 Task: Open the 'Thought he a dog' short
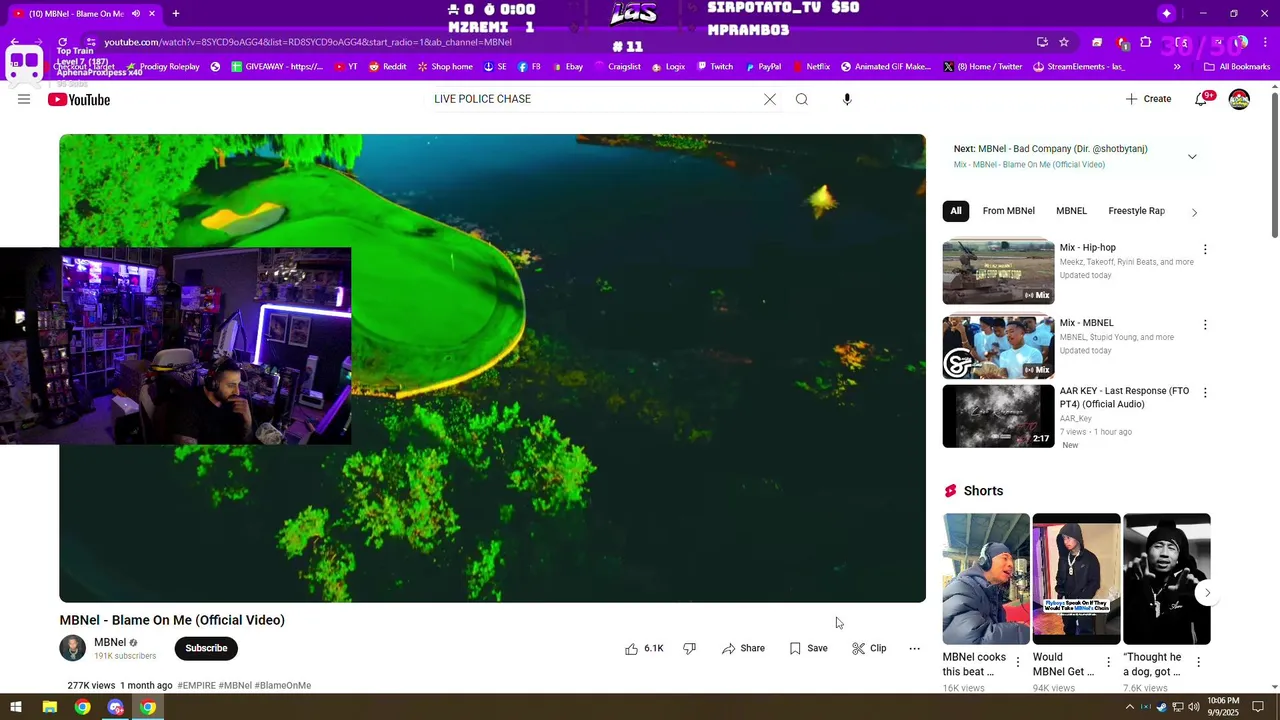pyautogui.click(x=1167, y=579)
